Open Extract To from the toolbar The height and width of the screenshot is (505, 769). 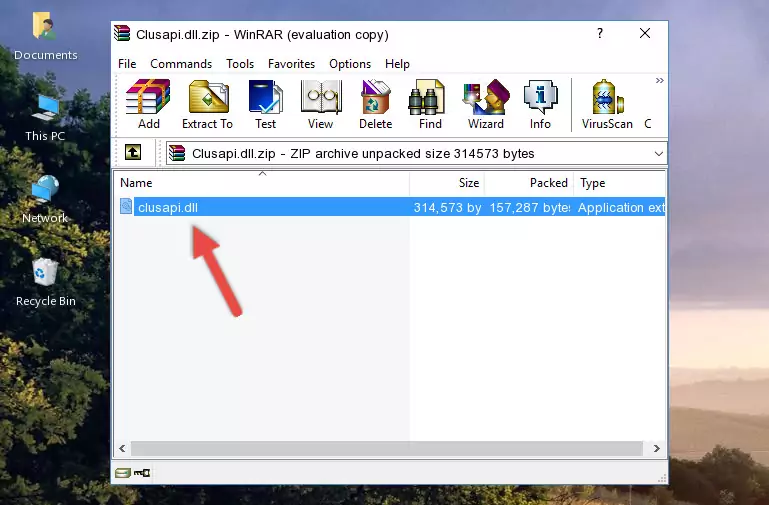click(207, 104)
